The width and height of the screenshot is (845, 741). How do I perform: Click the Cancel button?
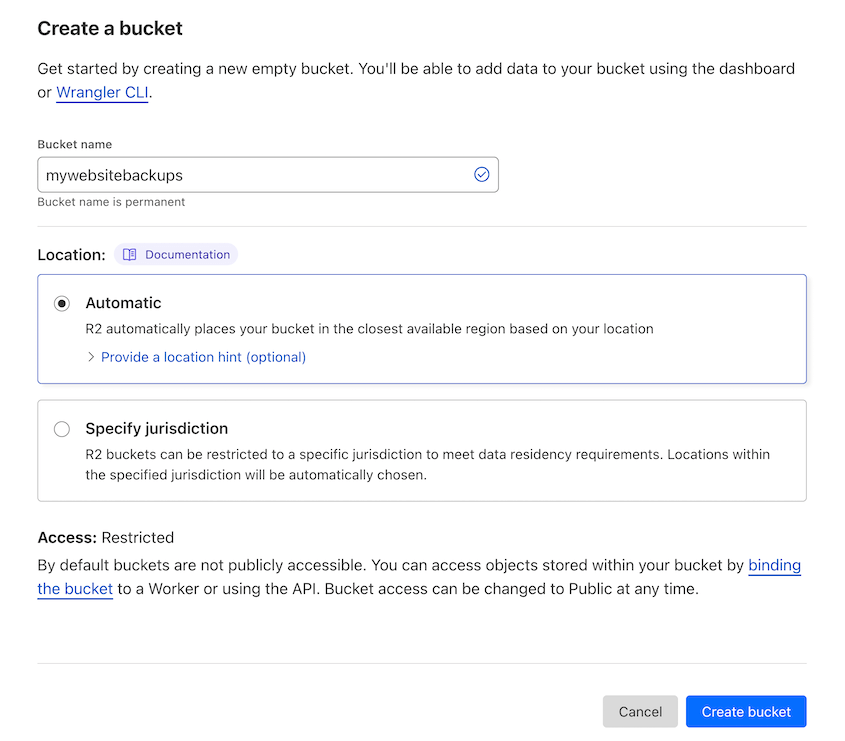tap(640, 711)
